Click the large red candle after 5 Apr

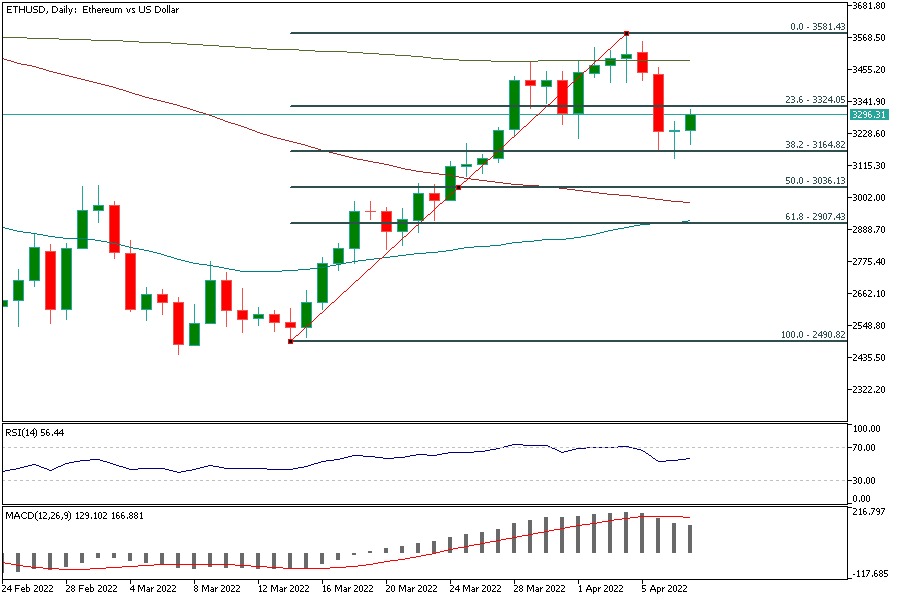coord(658,102)
